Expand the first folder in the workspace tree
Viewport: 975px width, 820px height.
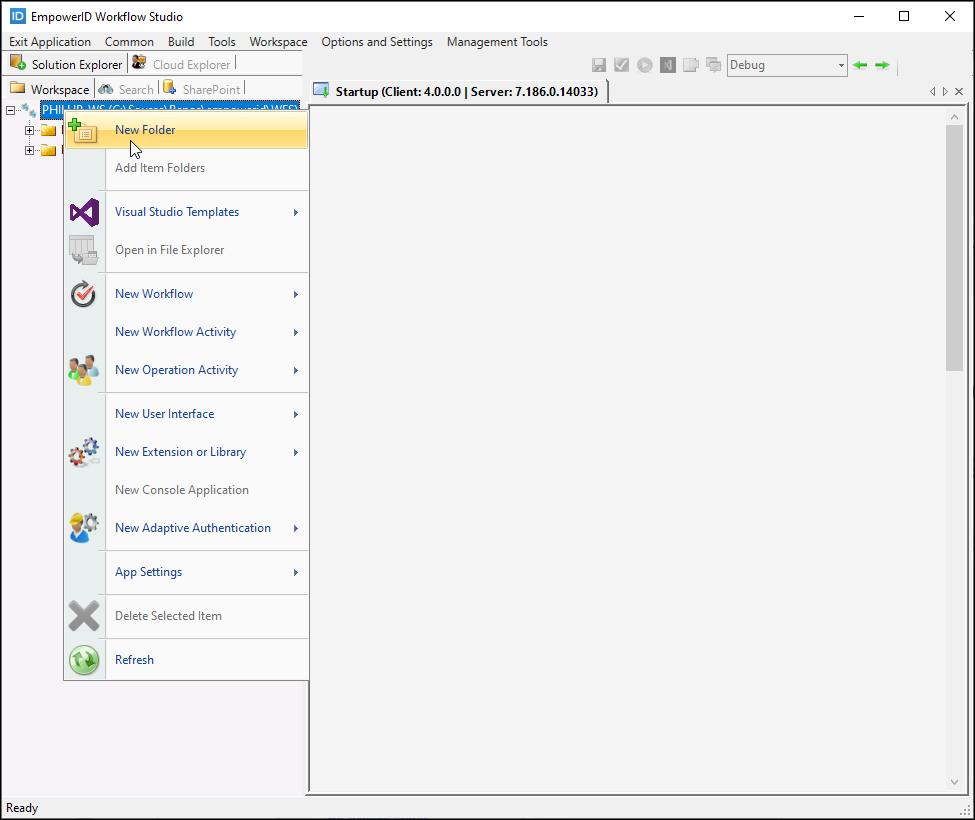(30, 130)
